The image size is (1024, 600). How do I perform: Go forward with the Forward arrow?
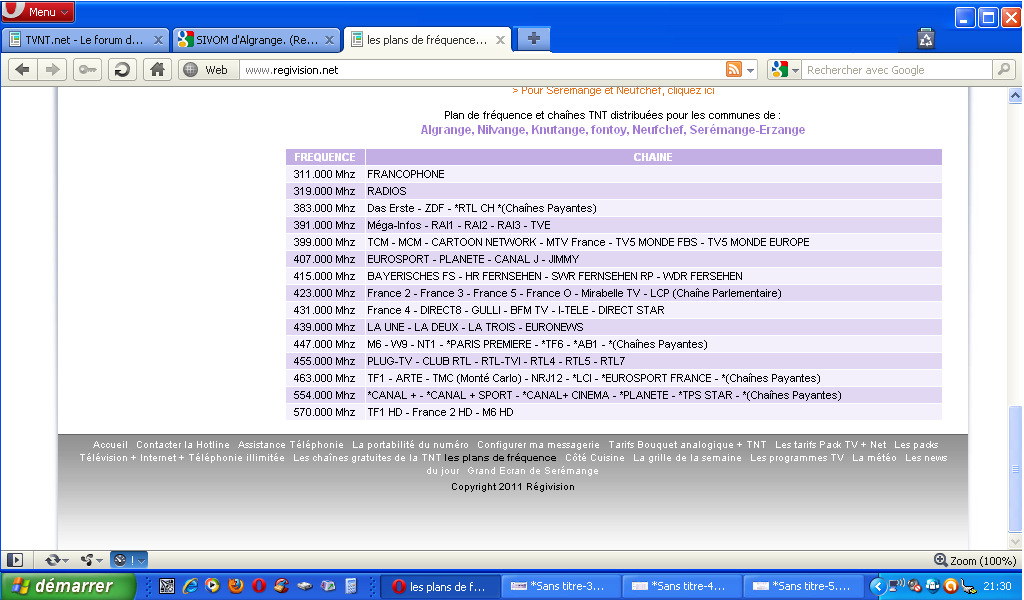click(52, 70)
